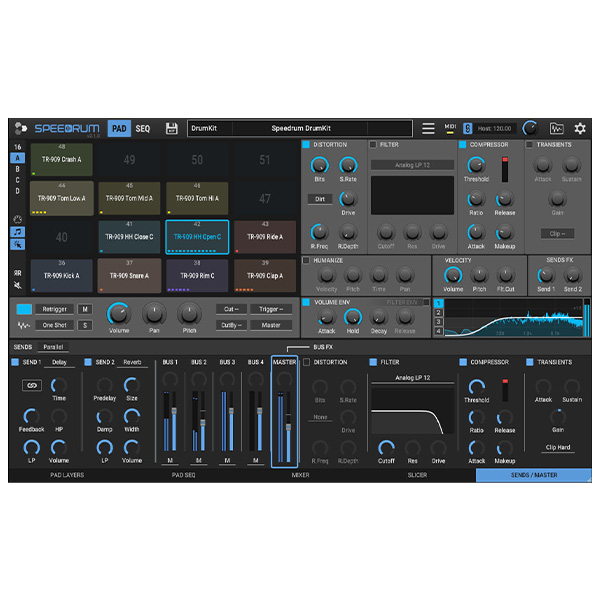This screenshot has width=600, height=600.
Task: Select the TR-909 Rim C pad
Action: 197,276
